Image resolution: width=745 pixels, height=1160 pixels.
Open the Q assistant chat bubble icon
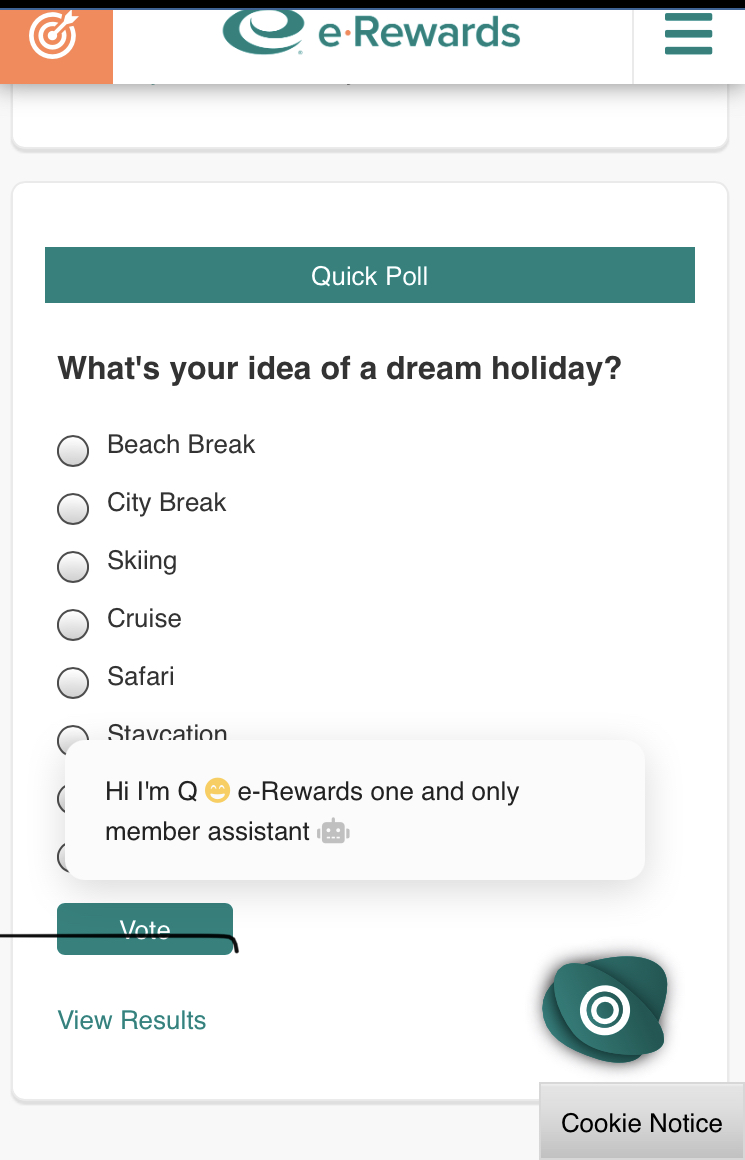[x=604, y=1009]
